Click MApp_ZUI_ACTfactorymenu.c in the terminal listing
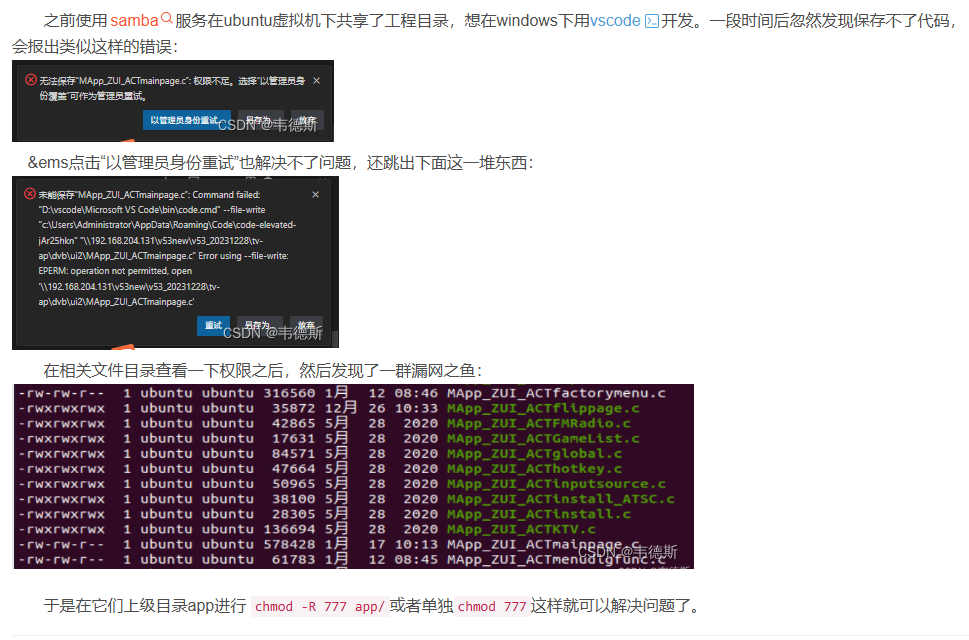 point(556,393)
